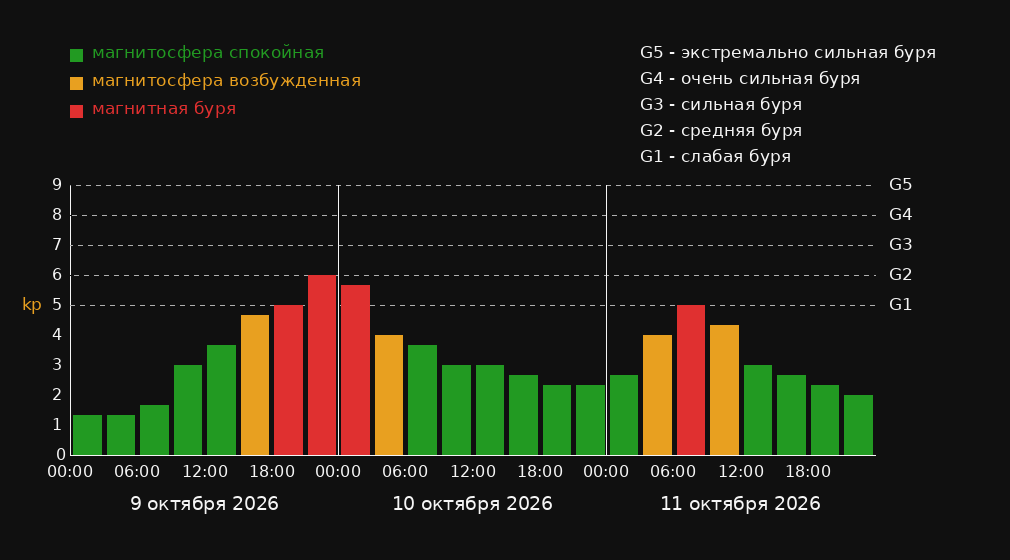Viewport: 1010px width, 560px height.
Task: Select the '11 октября 2026' date label
Action: click(x=740, y=504)
